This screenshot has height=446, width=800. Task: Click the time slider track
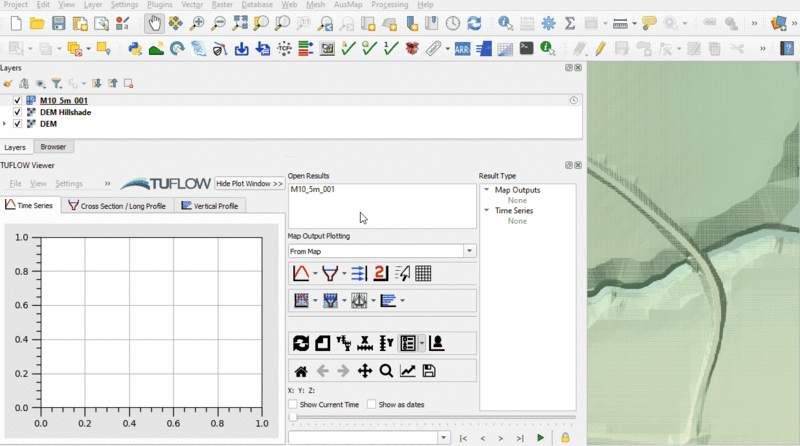pyautogui.click(x=430, y=417)
